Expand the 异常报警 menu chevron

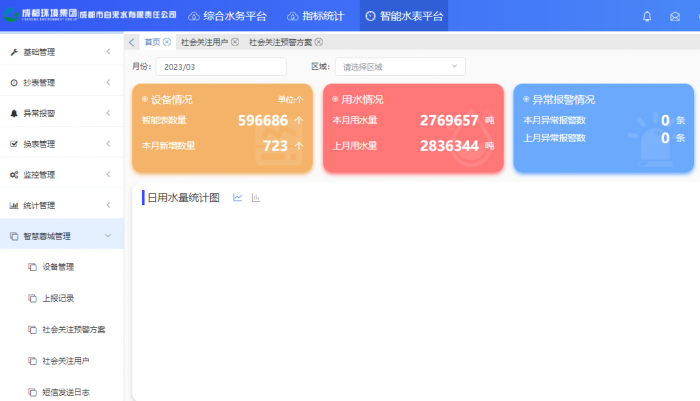(108, 113)
